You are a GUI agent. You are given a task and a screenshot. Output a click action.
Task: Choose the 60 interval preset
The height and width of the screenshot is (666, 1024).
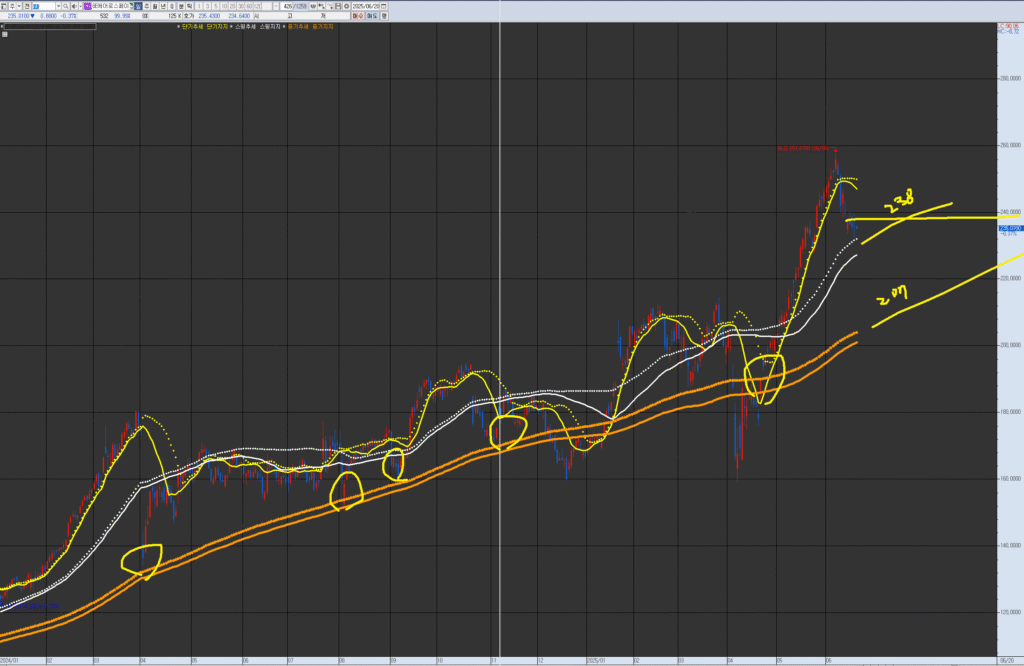[x=249, y=6]
